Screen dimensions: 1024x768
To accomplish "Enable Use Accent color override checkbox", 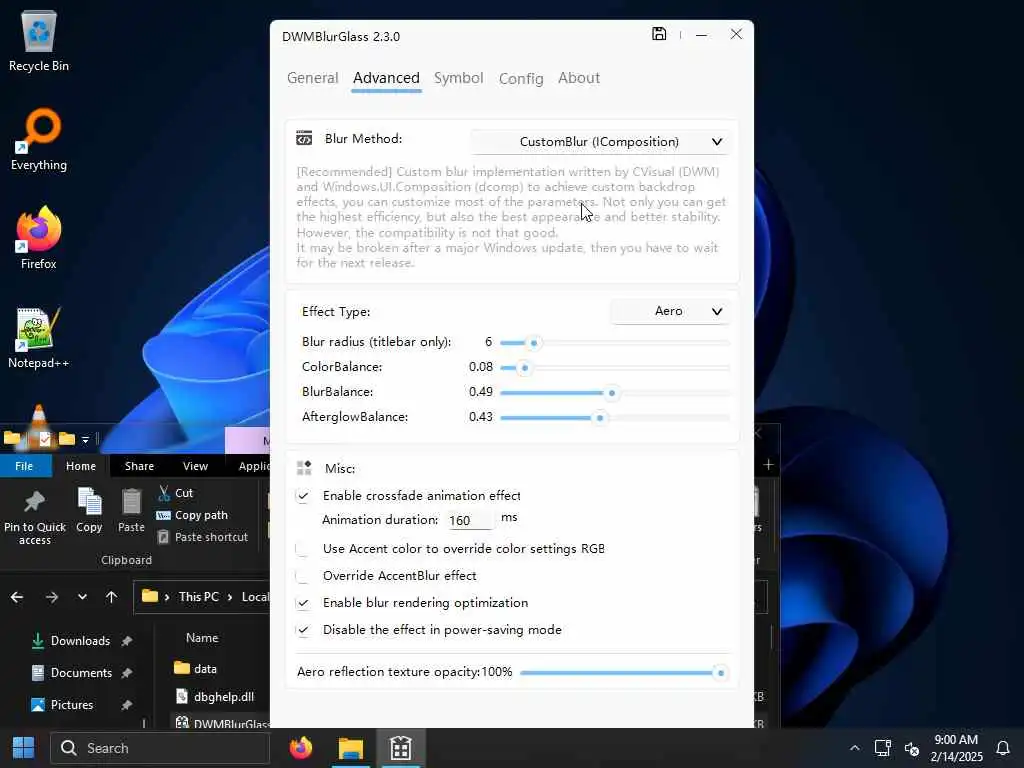I will (302, 549).
